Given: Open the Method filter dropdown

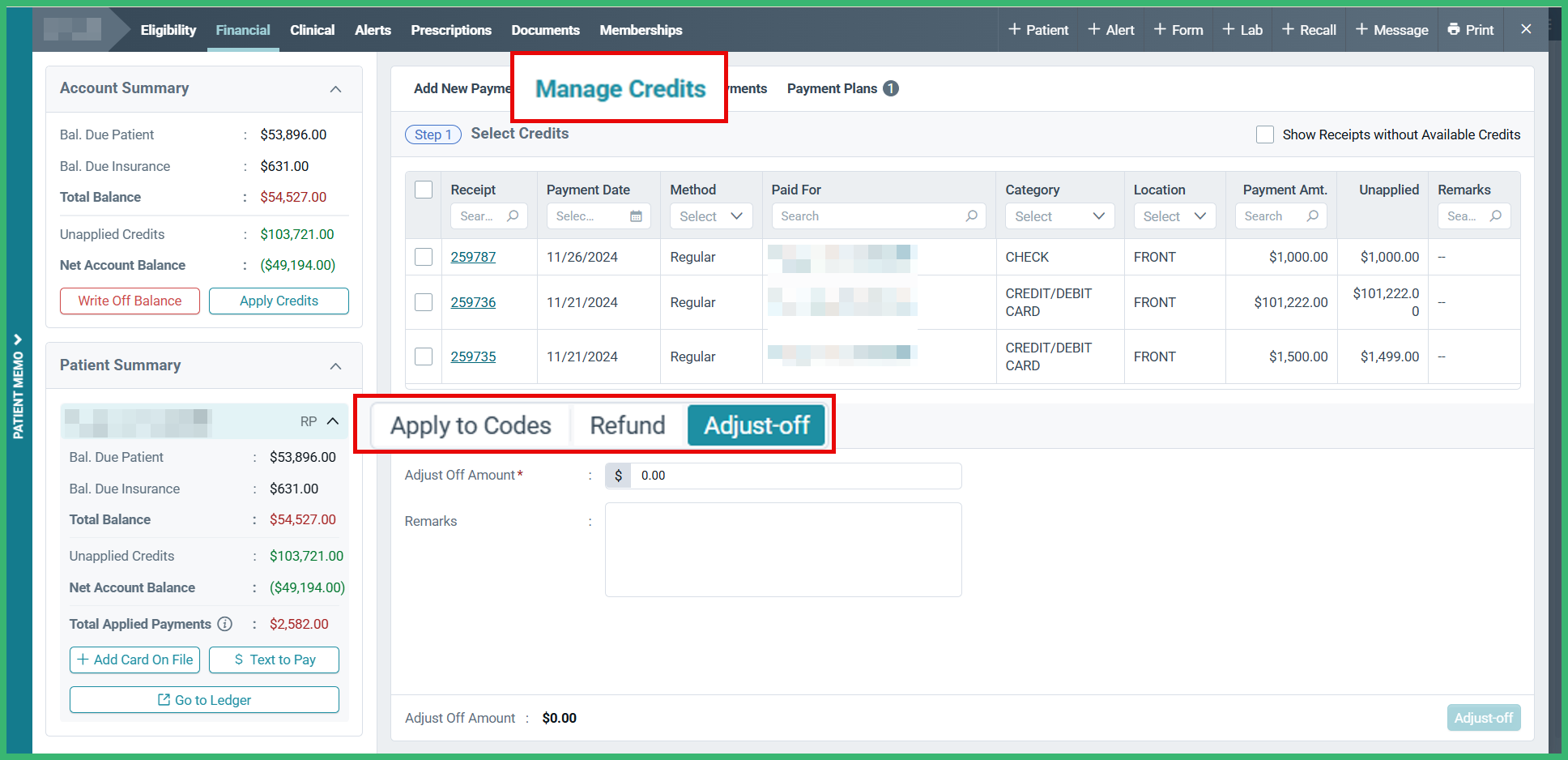Looking at the screenshot, I should (x=710, y=216).
